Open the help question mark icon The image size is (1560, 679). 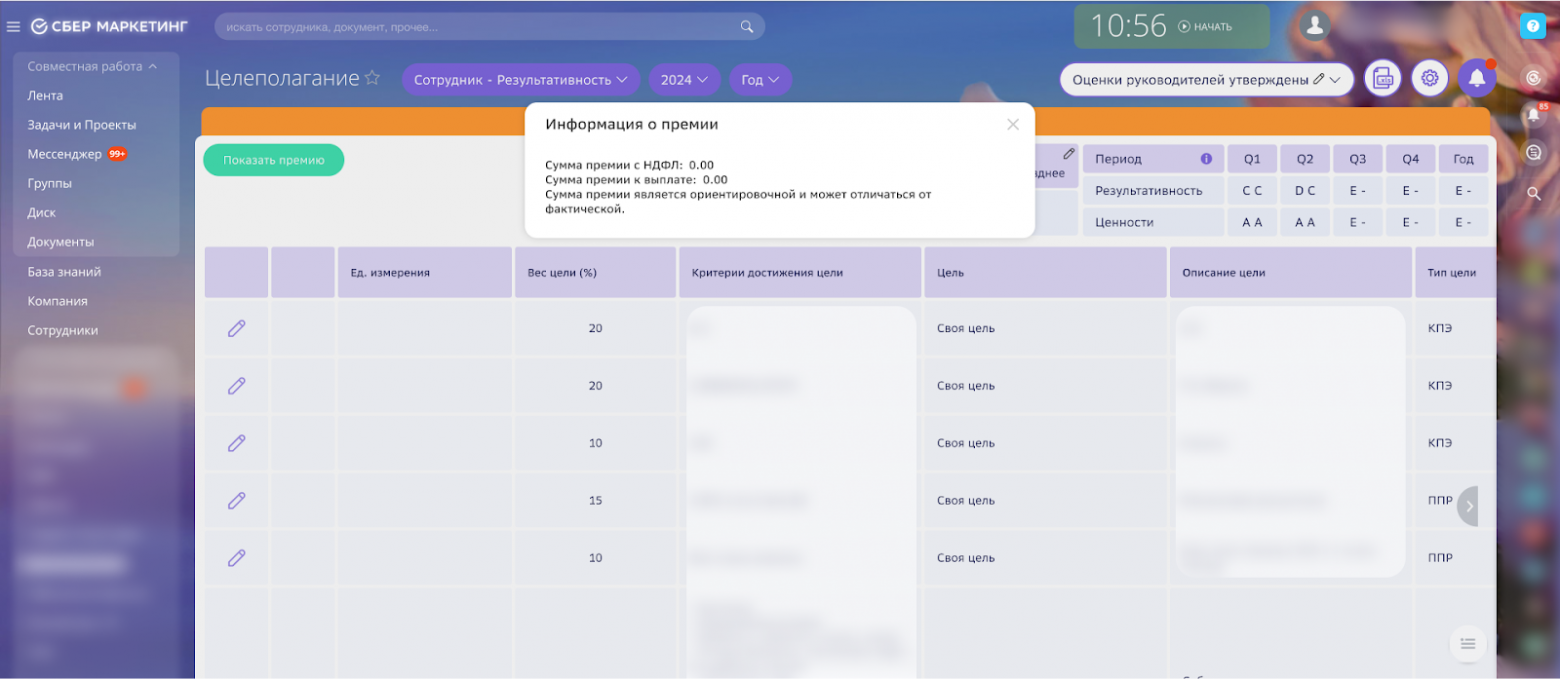[1533, 26]
